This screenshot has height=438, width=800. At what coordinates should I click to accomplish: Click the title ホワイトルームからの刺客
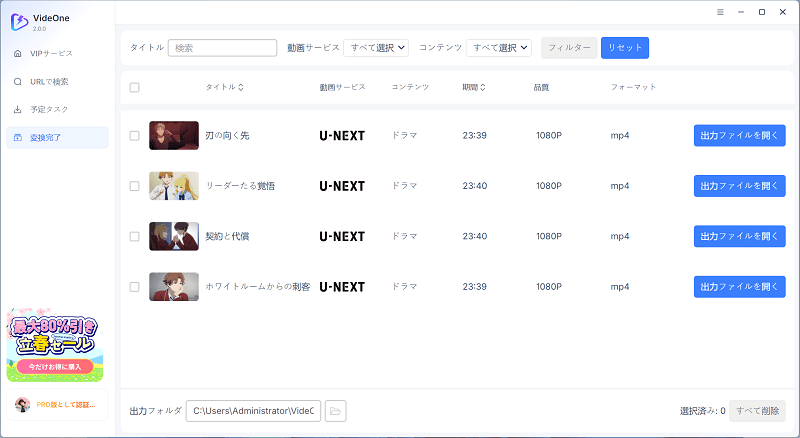pyautogui.click(x=258, y=287)
